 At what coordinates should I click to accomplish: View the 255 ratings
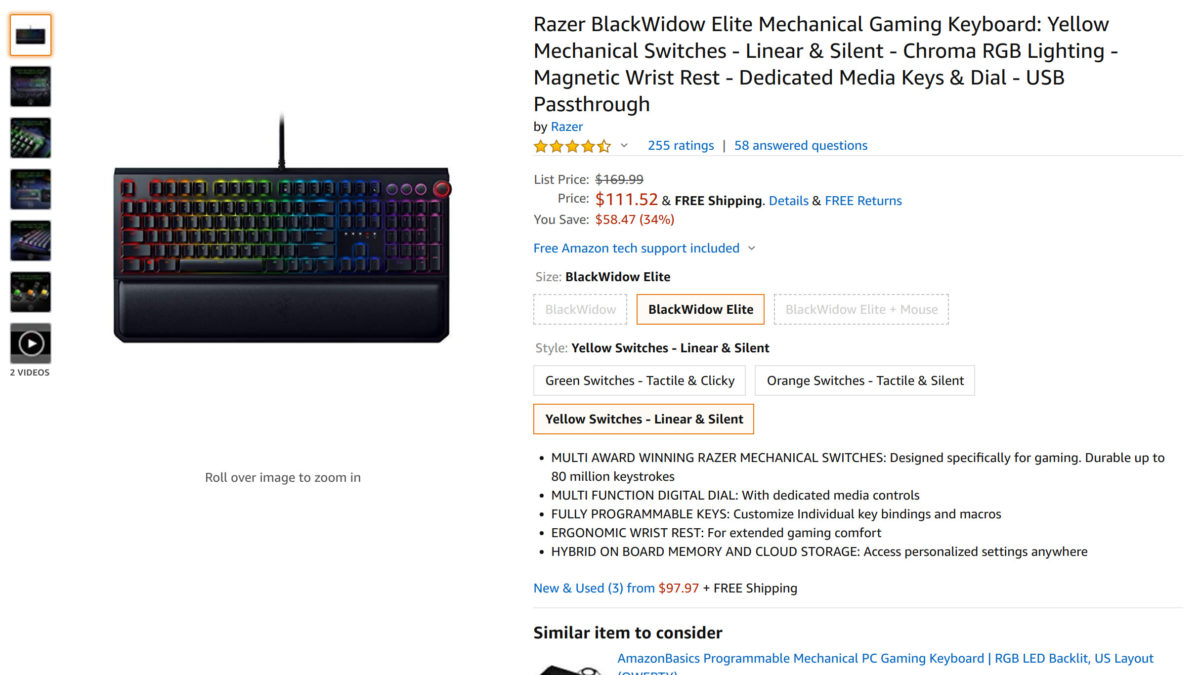point(680,145)
